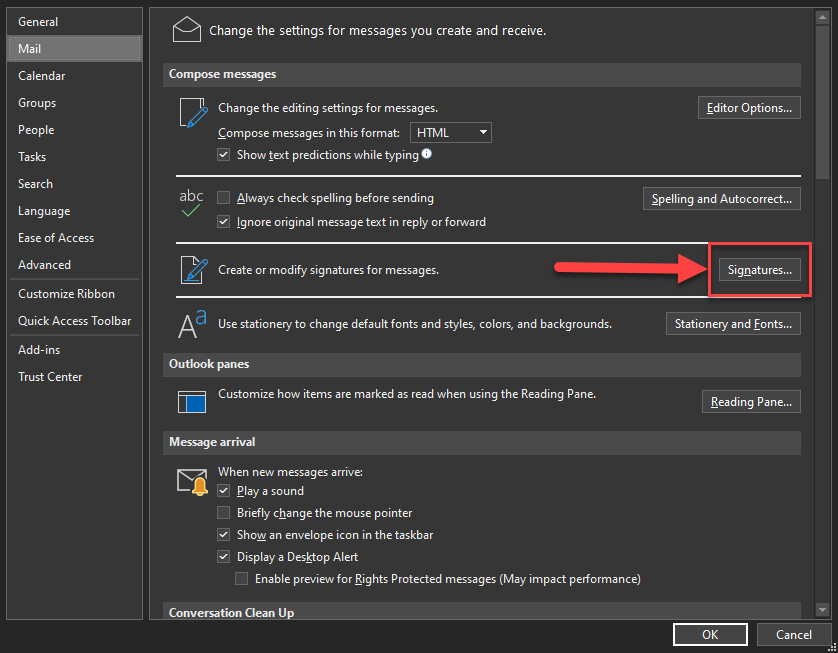Viewport: 838px width, 653px height.
Task: Open Editor Options dialog
Action: pyautogui.click(x=749, y=108)
